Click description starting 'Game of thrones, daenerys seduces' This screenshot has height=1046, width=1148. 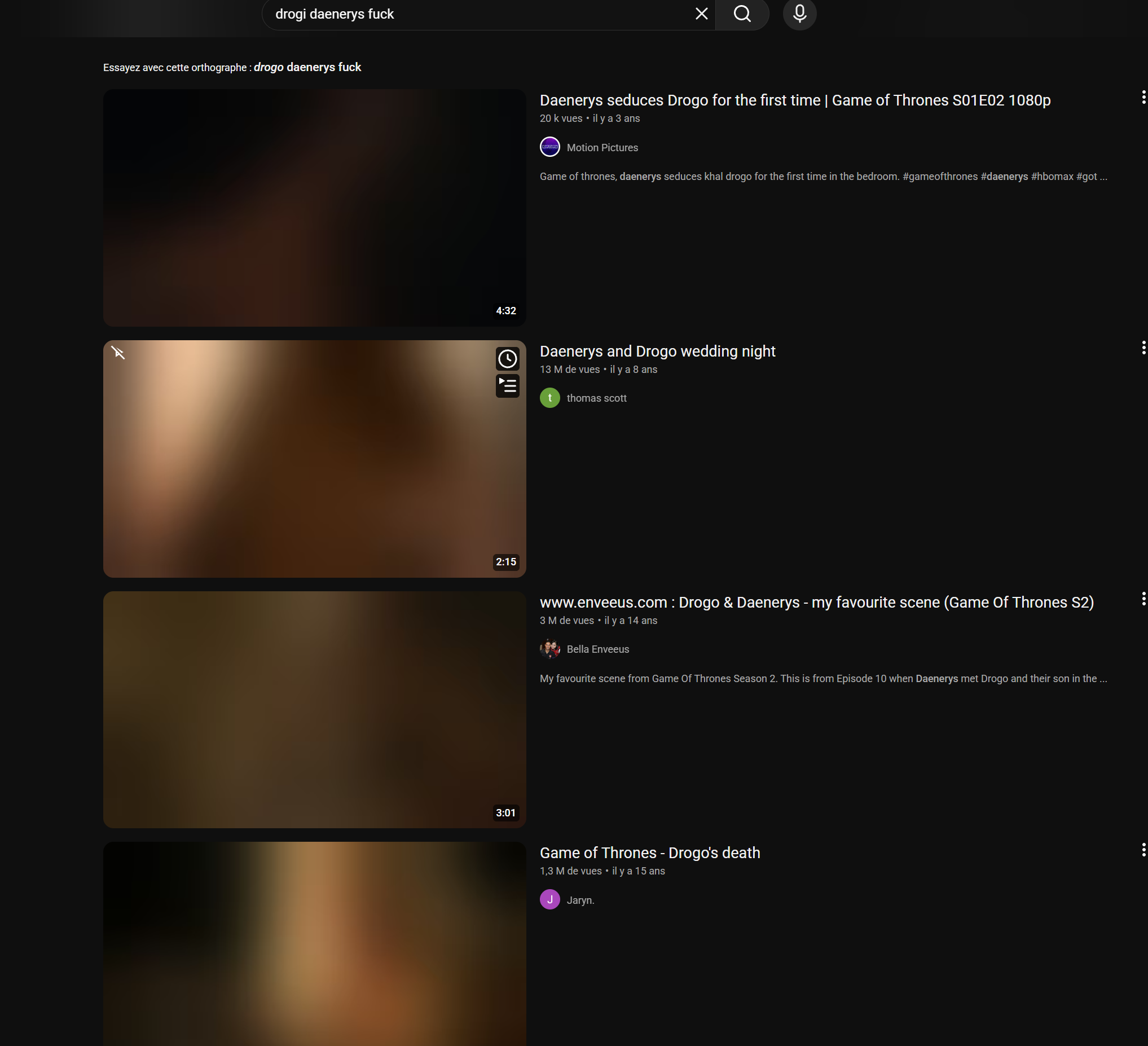(824, 177)
